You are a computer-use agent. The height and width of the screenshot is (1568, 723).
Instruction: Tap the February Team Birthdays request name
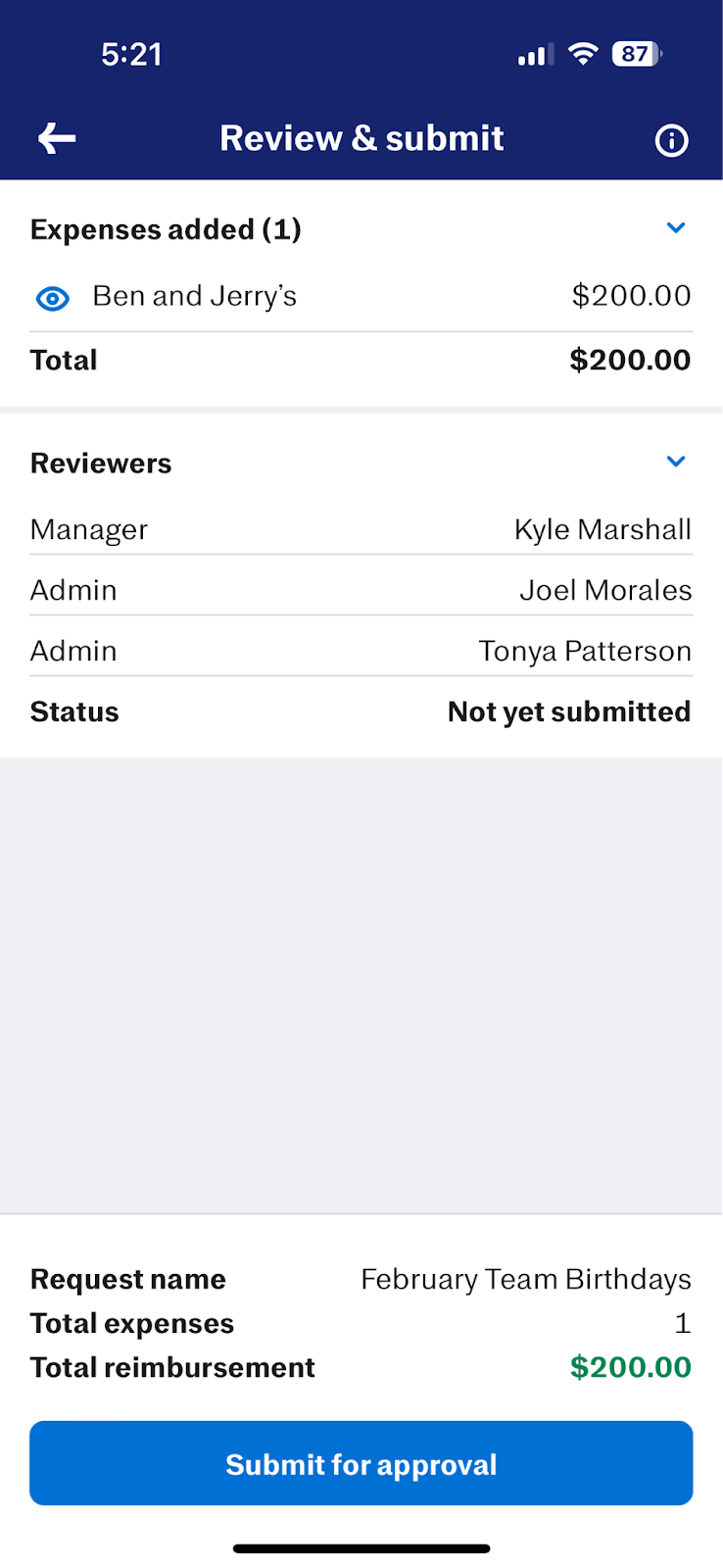click(x=526, y=1279)
